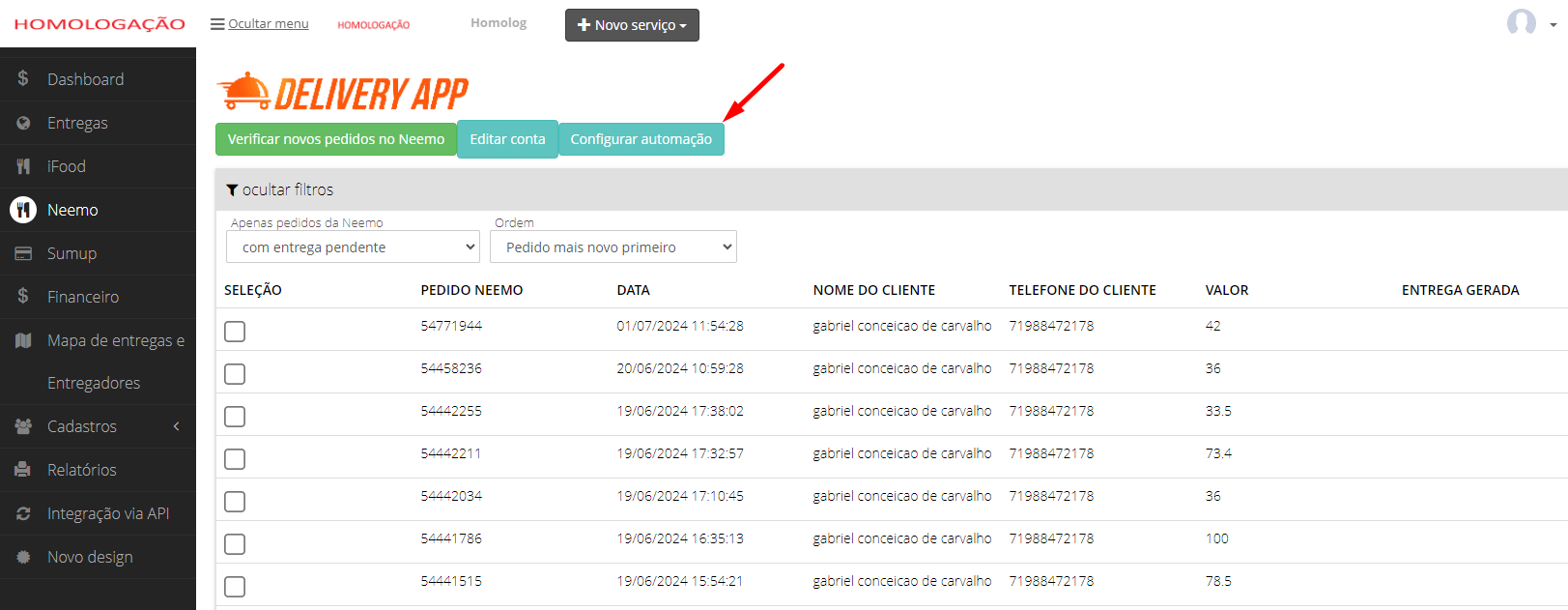Open the Sumup menu item
Screen dimensions: 1568x610
click(71, 253)
